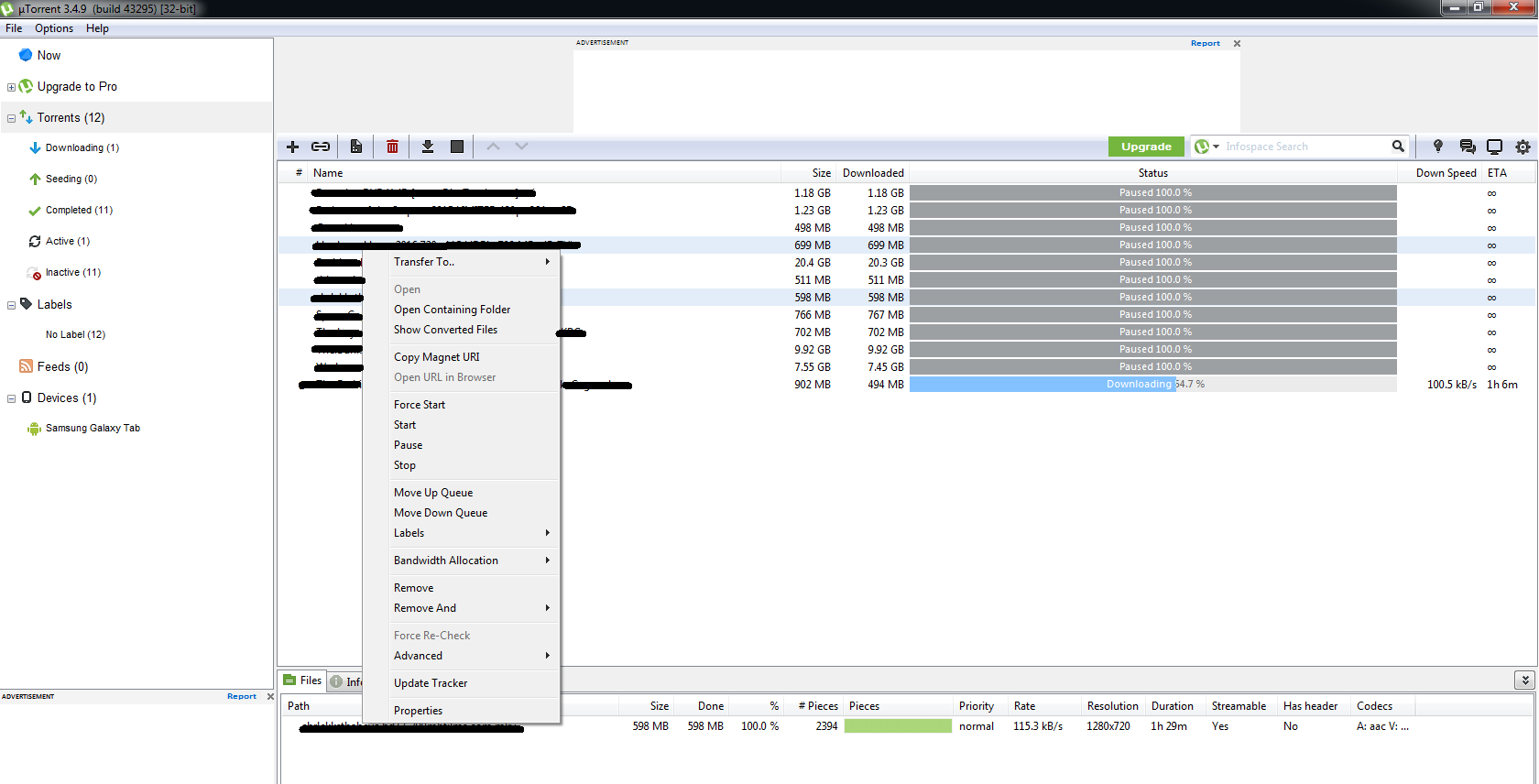Click the Inactive torrents icon
The height and width of the screenshot is (784, 1539).
(x=34, y=273)
